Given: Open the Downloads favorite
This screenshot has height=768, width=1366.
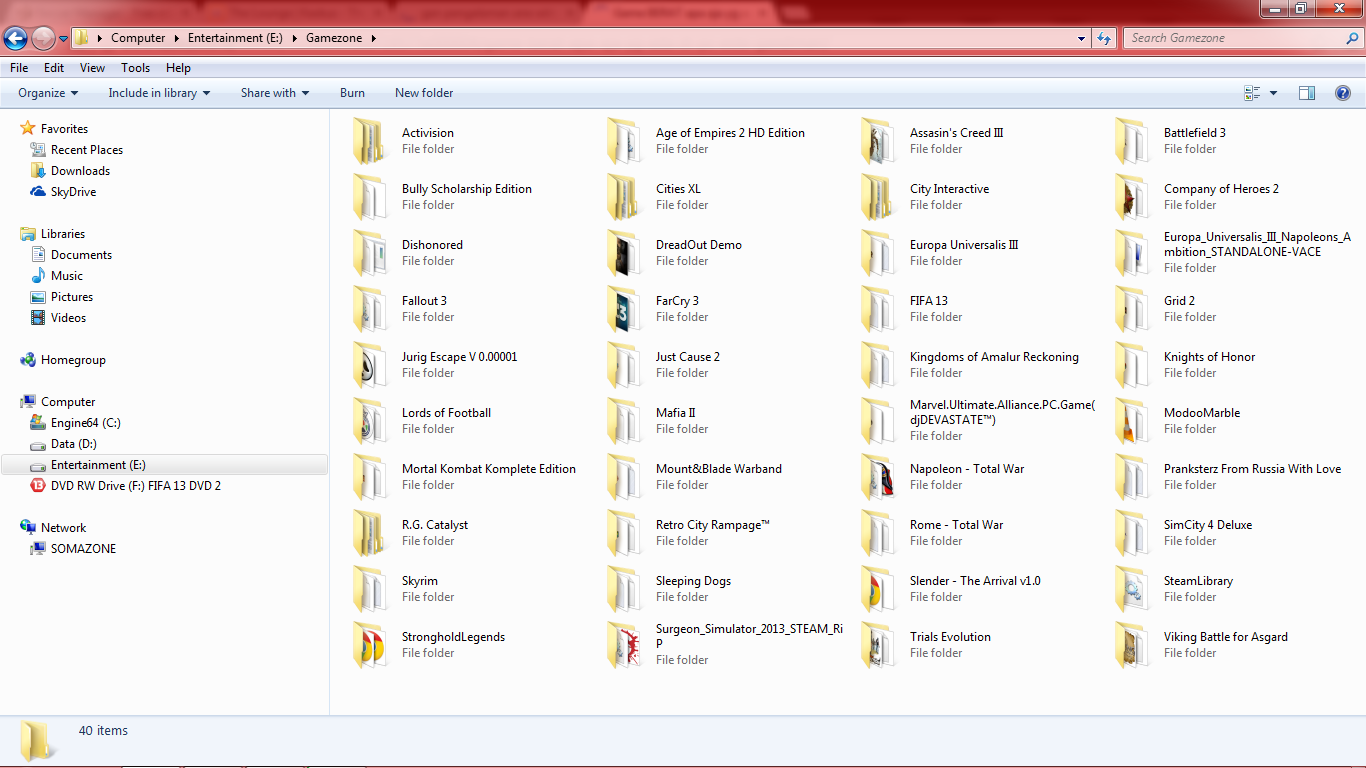Looking at the screenshot, I should coord(80,171).
